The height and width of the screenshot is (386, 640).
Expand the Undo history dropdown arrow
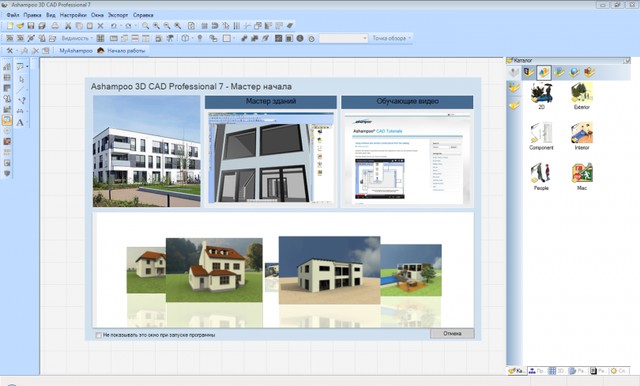click(121, 26)
